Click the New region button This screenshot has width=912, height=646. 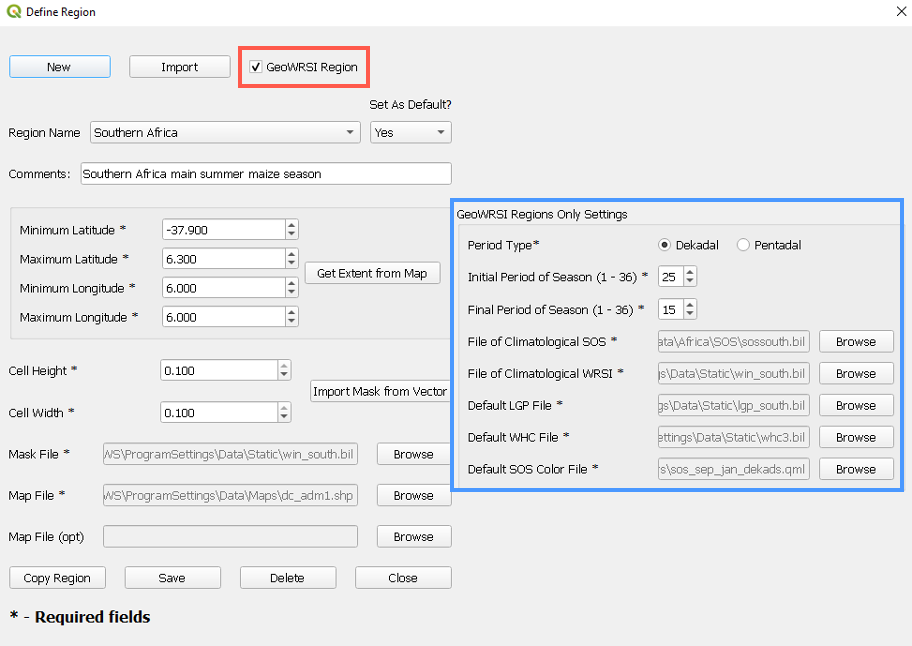click(59, 67)
